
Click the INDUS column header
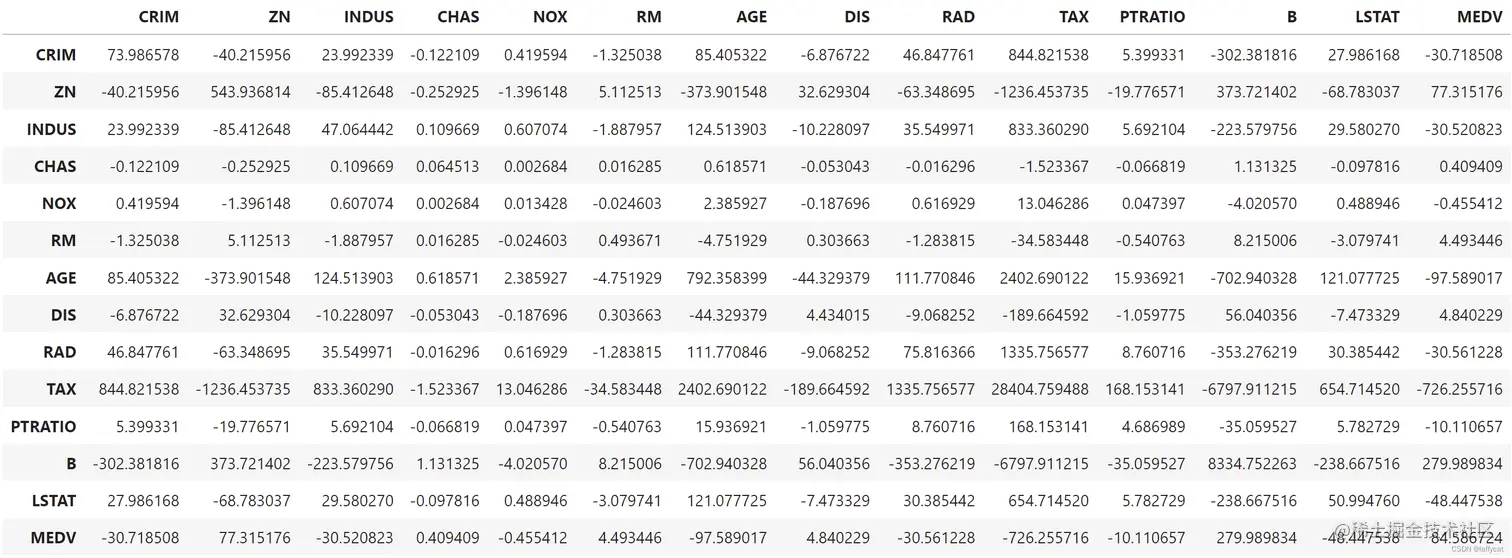pos(369,17)
